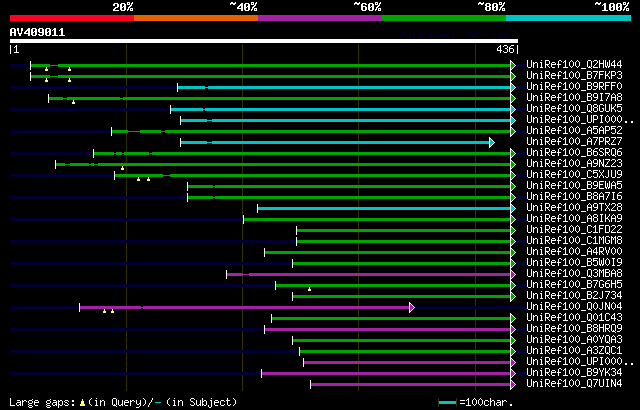The height and width of the screenshot is (410, 640).
Task: Click the purple ~60% identity legend segment
Action: 320,18
